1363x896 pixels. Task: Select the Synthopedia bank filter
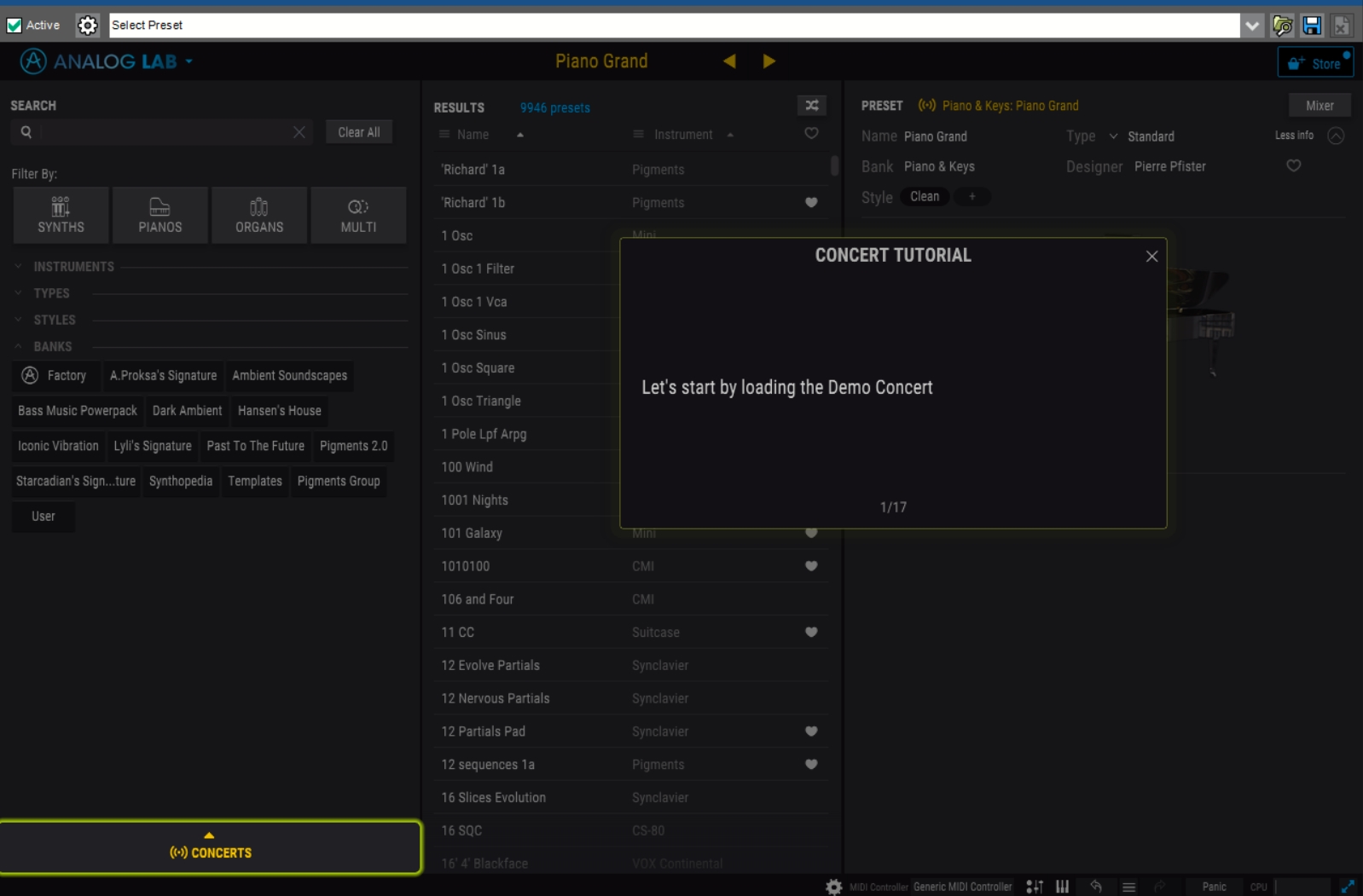click(x=181, y=481)
